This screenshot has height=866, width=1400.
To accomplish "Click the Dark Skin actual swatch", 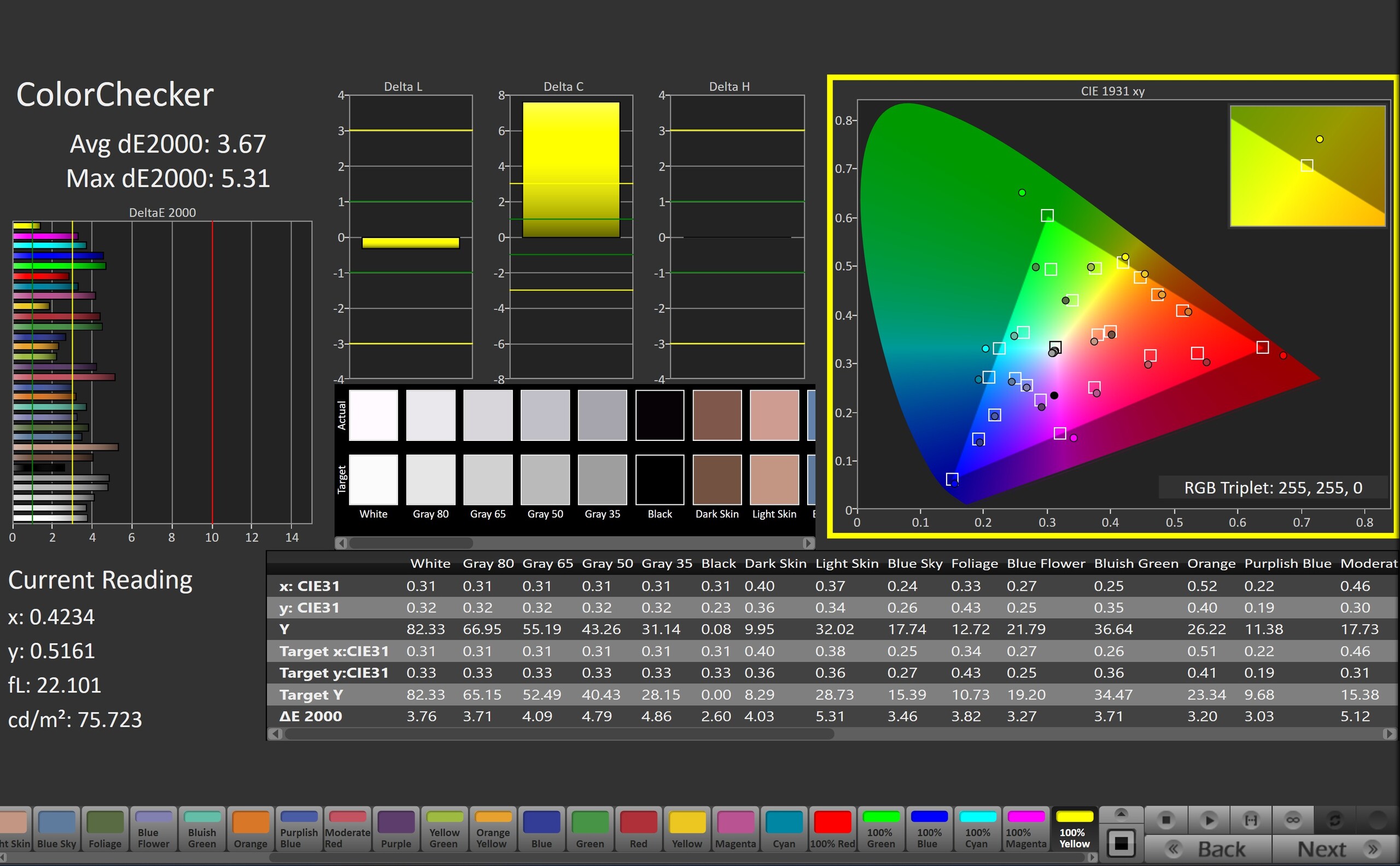I will coord(717,415).
